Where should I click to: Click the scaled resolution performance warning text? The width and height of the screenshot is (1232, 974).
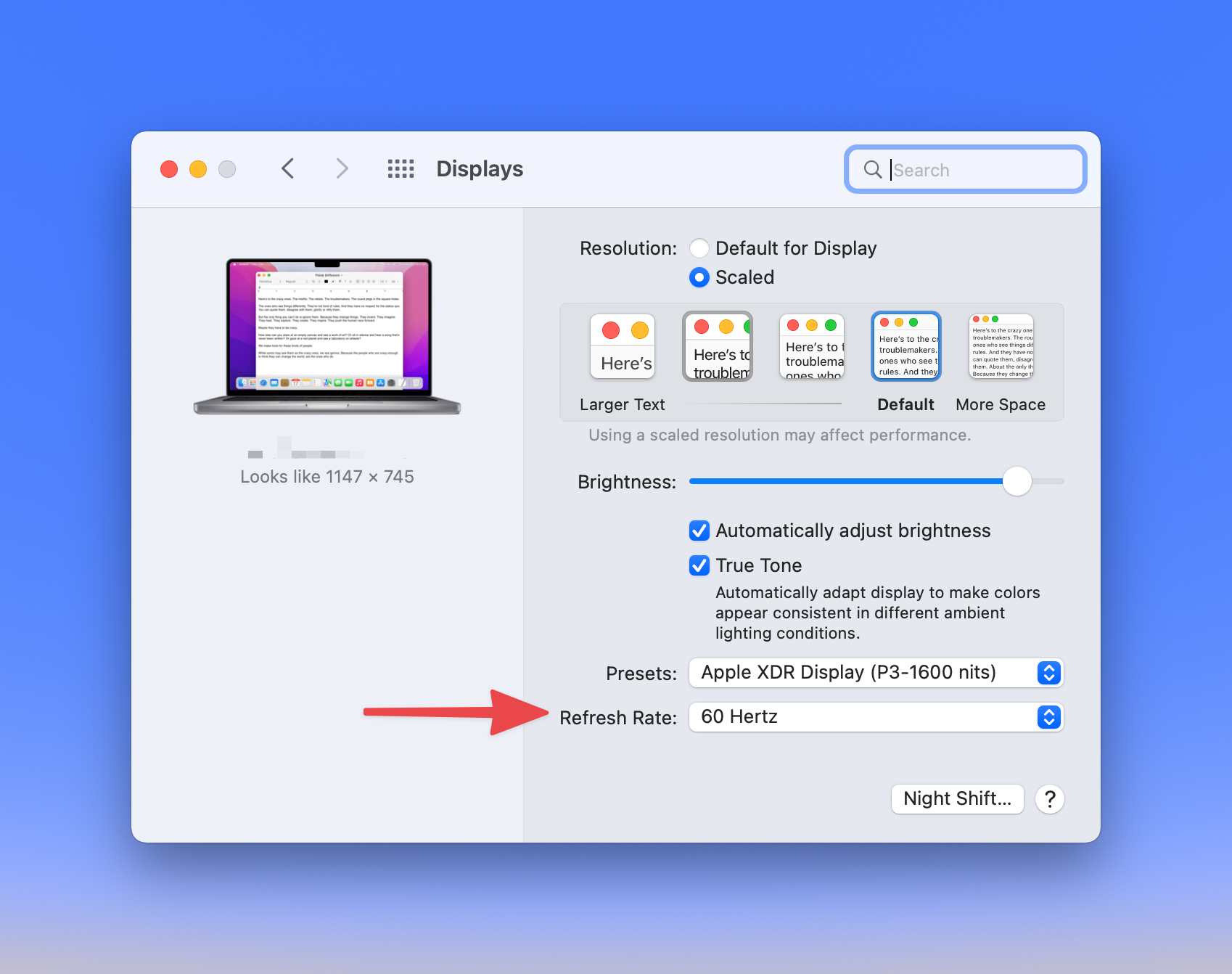pyautogui.click(x=779, y=435)
